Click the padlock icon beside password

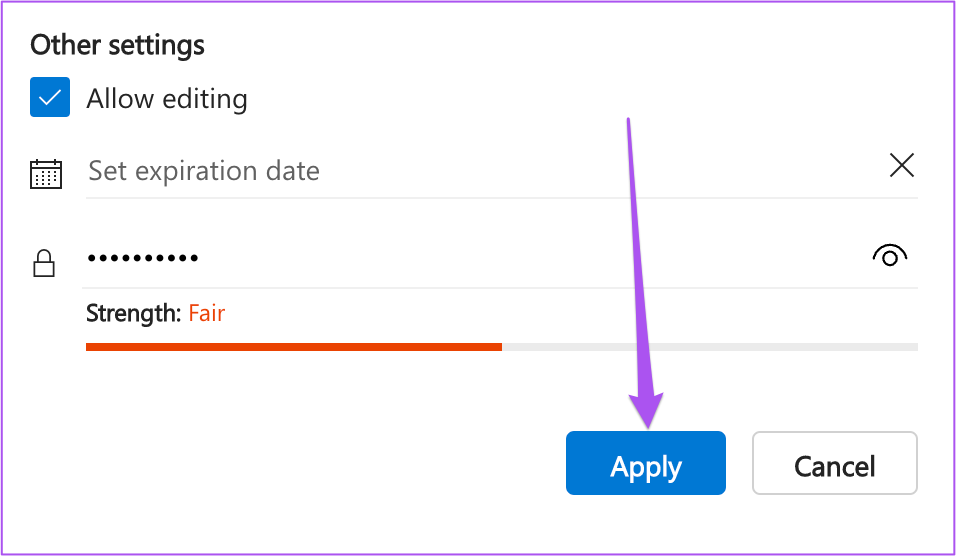tap(44, 263)
